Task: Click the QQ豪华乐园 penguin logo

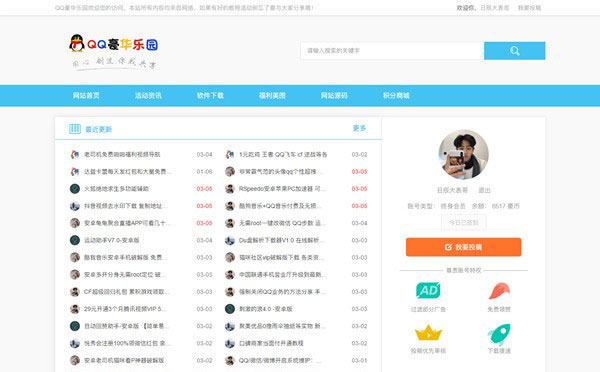Action: (x=114, y=51)
